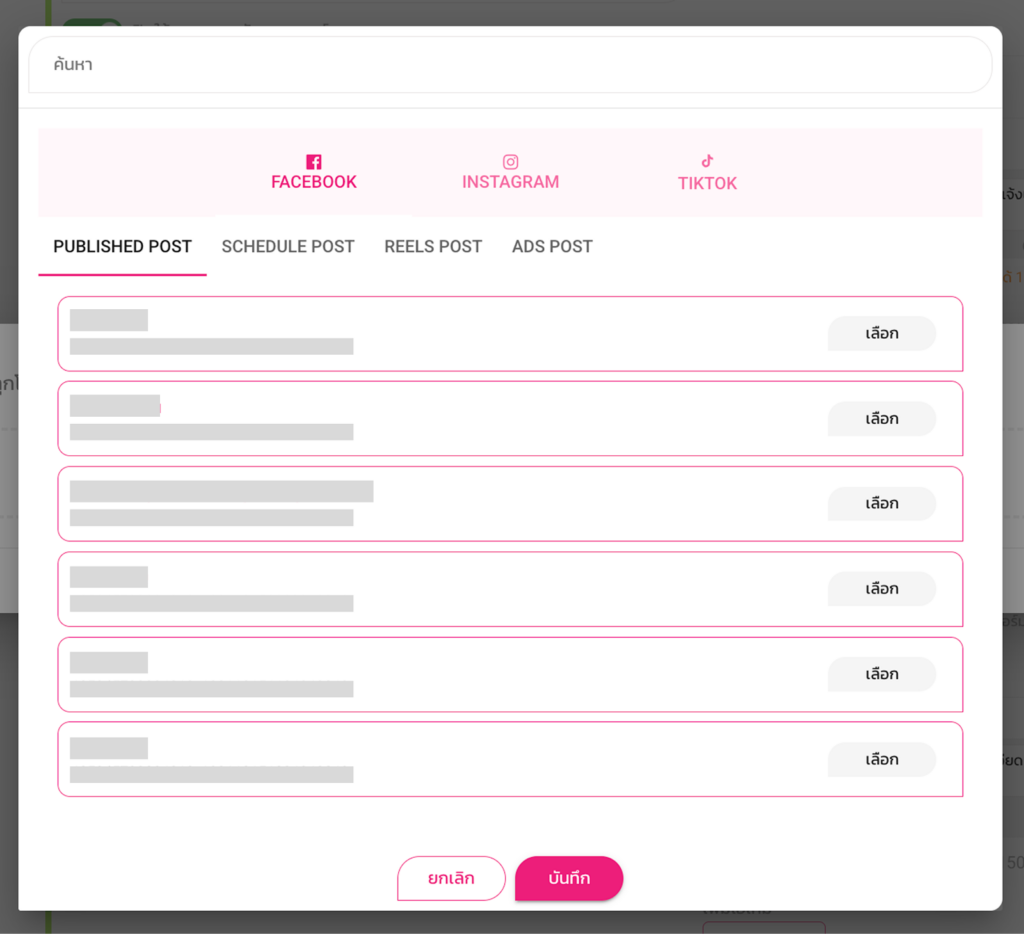Click the second post card's description line

pos(211,432)
